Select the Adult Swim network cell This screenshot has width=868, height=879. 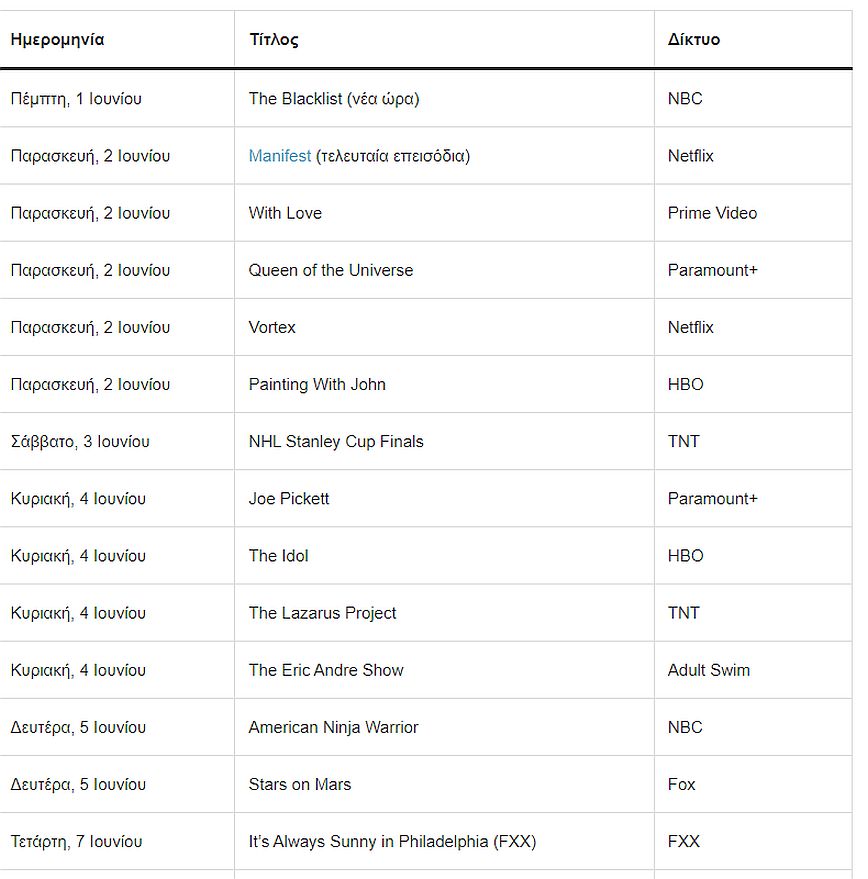(x=709, y=670)
